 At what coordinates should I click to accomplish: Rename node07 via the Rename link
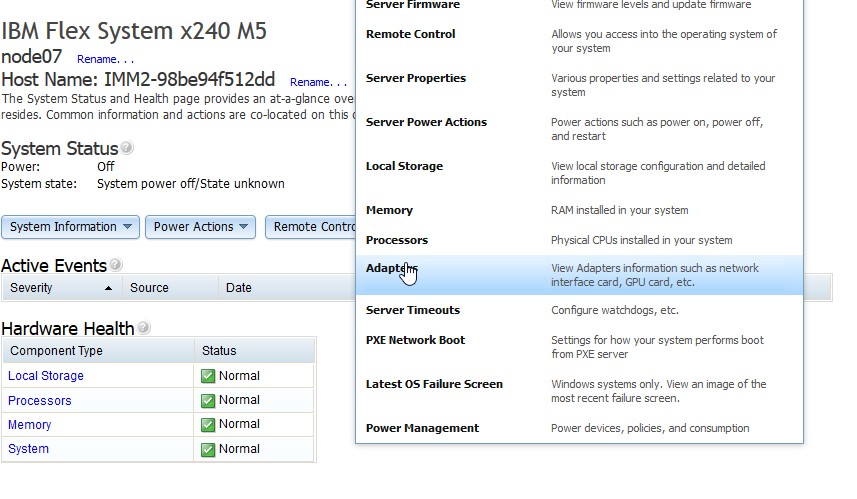coord(105,59)
